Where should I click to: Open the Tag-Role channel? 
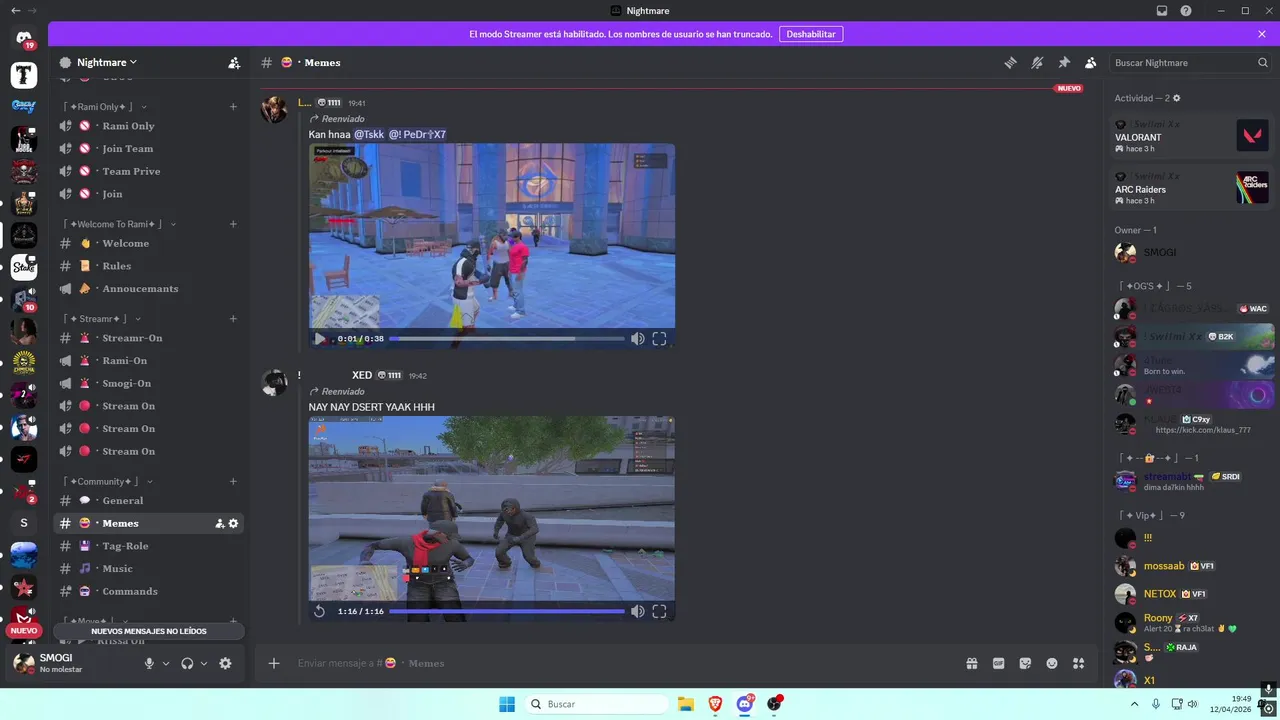pyautogui.click(x=148, y=546)
